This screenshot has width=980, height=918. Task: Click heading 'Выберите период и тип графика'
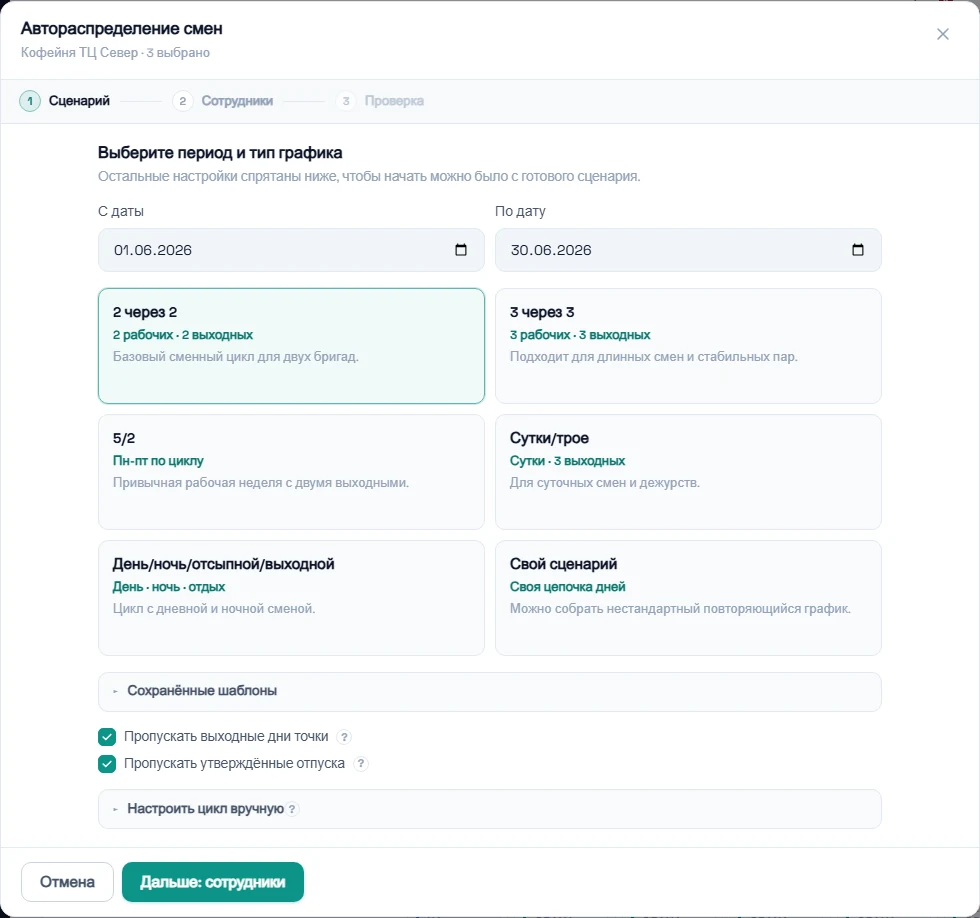coord(220,153)
